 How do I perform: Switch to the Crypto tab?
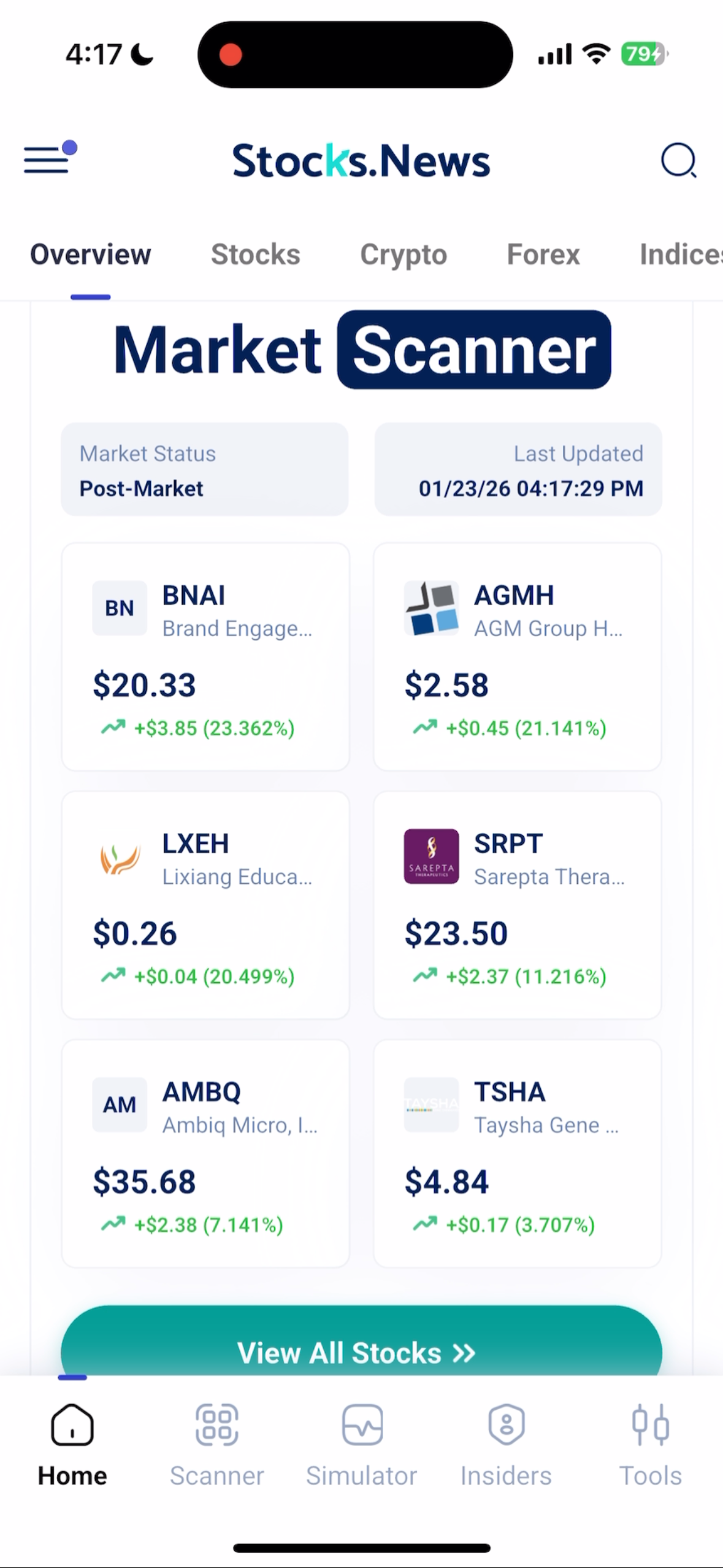[x=403, y=255]
